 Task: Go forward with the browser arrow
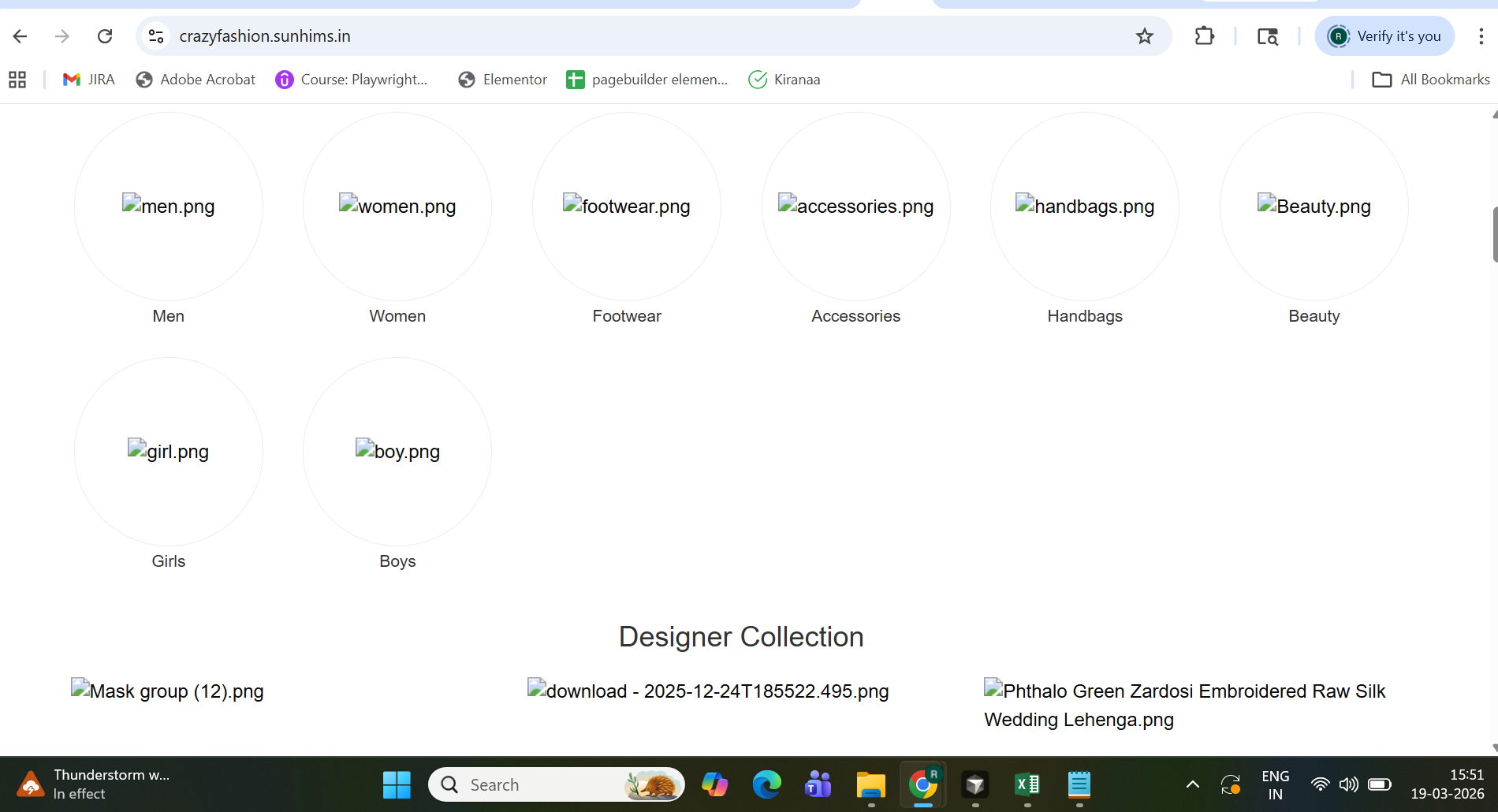coord(62,36)
